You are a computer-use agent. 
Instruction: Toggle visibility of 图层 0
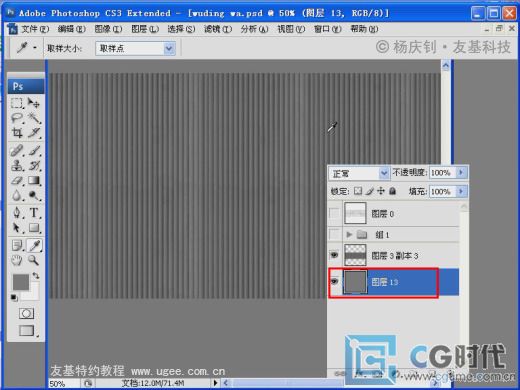(334, 213)
